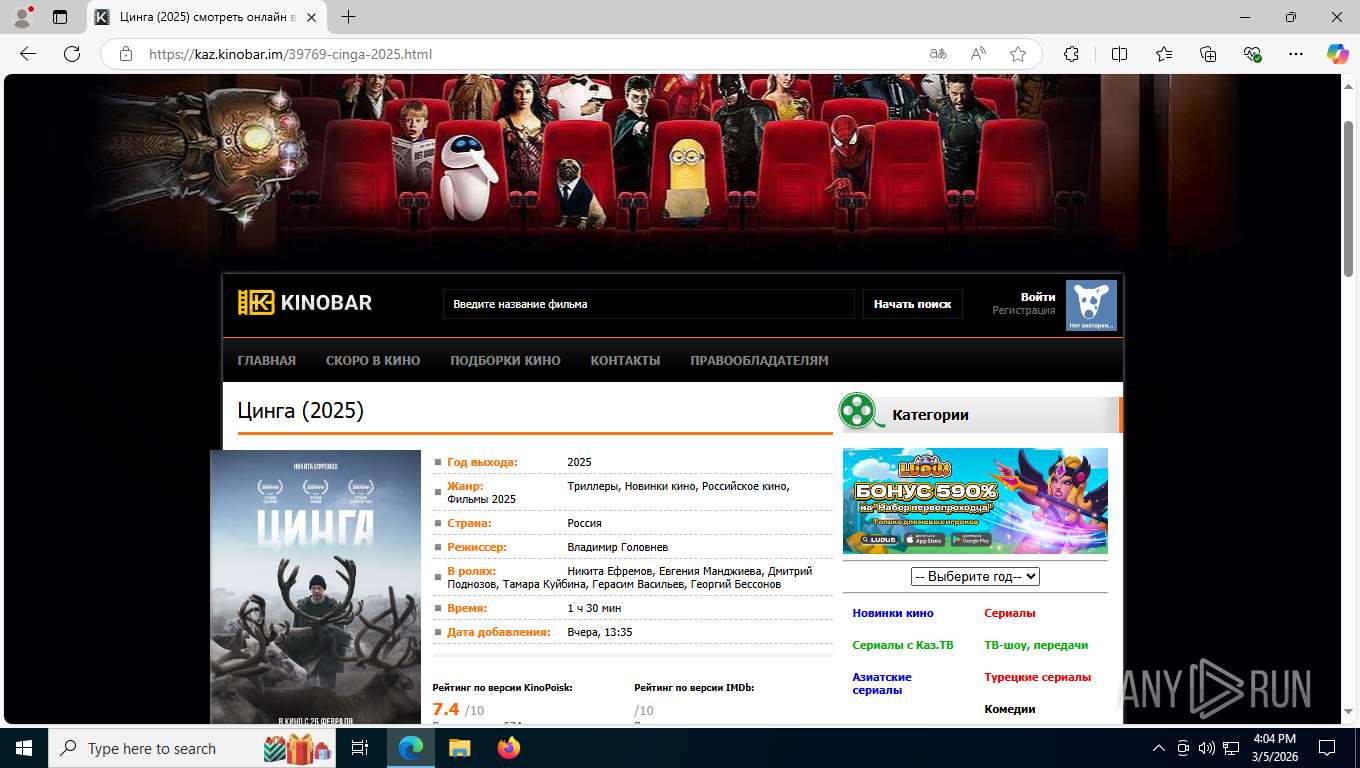Open Комедии category

(x=1010, y=709)
